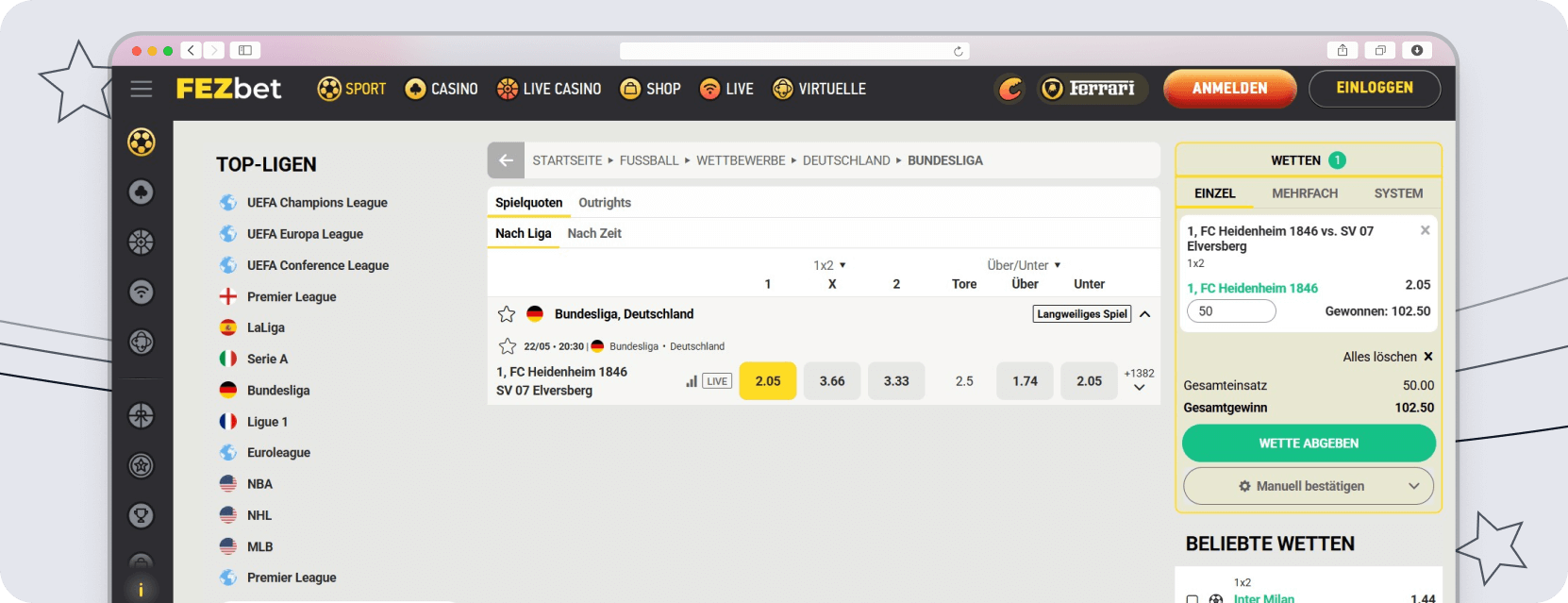Image resolution: width=1568 pixels, height=603 pixels.
Task: Select the yellow football icon in sidebar
Action: (x=142, y=142)
